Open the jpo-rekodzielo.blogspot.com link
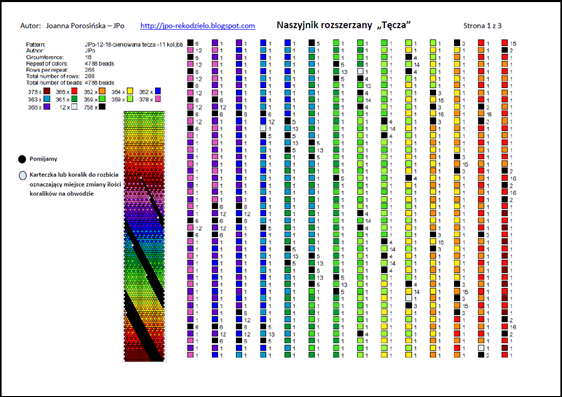Screen dimensions: 562x397 (x=197, y=26)
